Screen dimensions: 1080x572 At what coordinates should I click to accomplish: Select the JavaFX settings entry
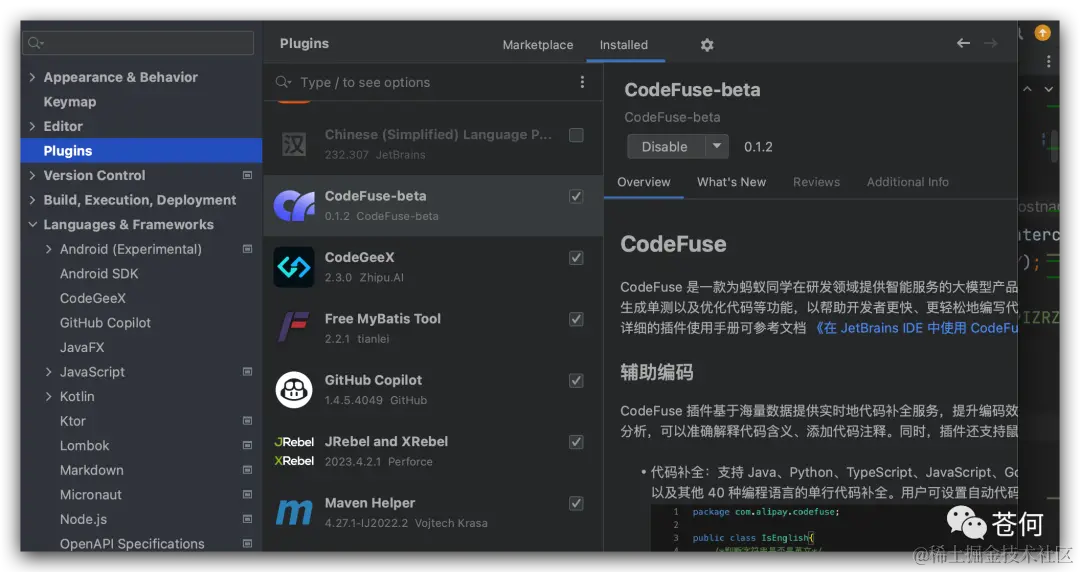82,347
